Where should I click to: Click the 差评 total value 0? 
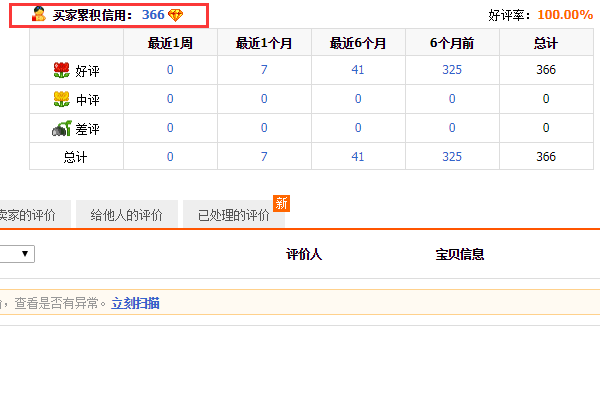click(546, 127)
